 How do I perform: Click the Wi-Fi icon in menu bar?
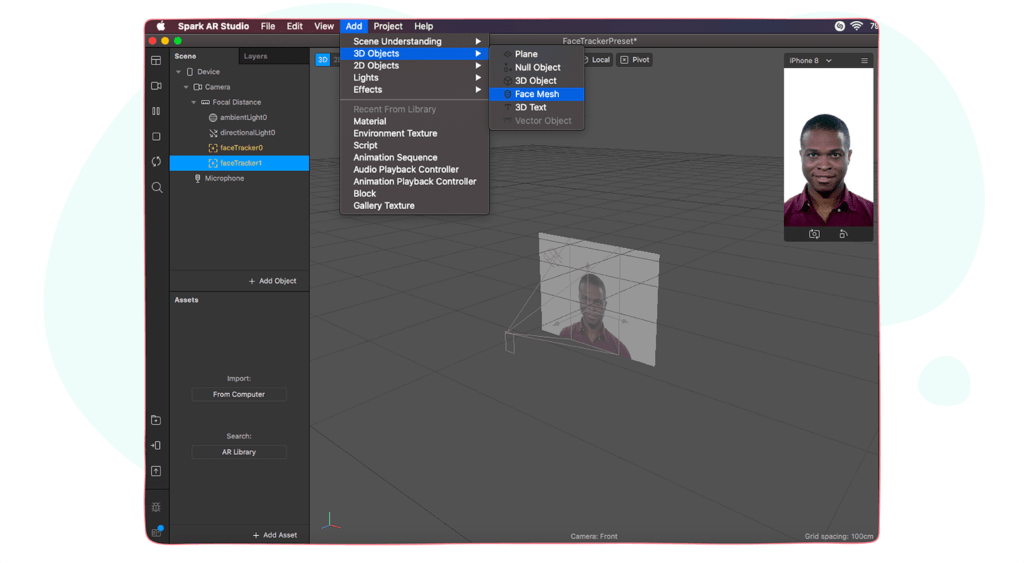(x=856, y=26)
